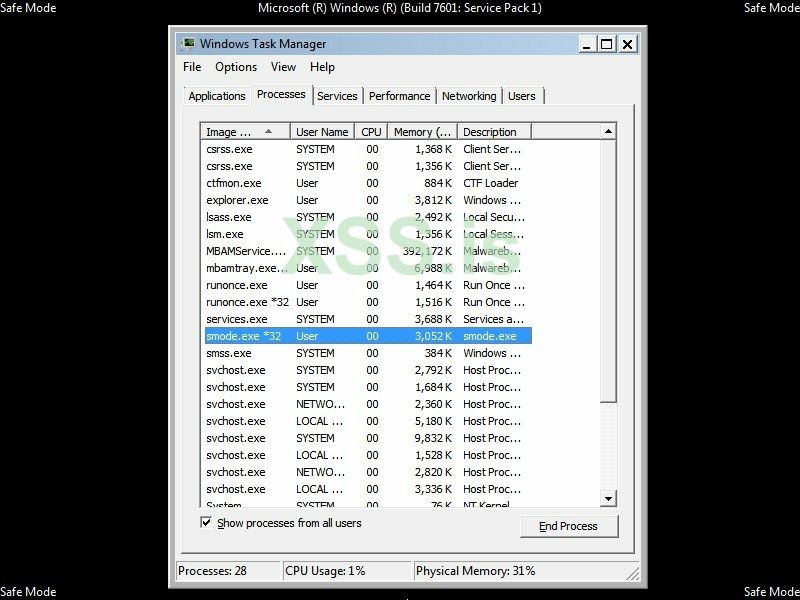This screenshot has height=600, width=800.
Task: Open the File menu
Action: tap(191, 67)
